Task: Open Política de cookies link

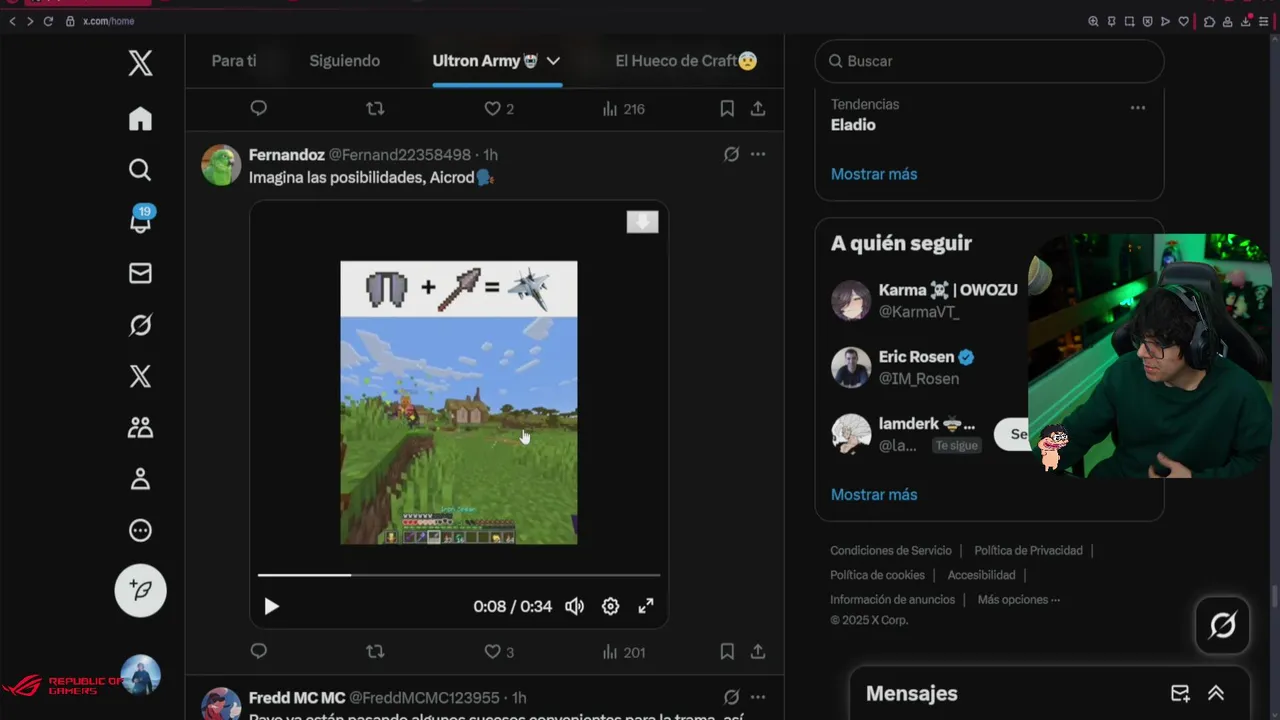Action: [877, 575]
